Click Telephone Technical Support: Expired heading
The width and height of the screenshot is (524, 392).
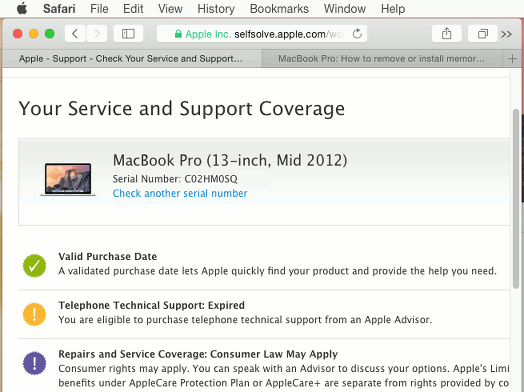pos(151,305)
